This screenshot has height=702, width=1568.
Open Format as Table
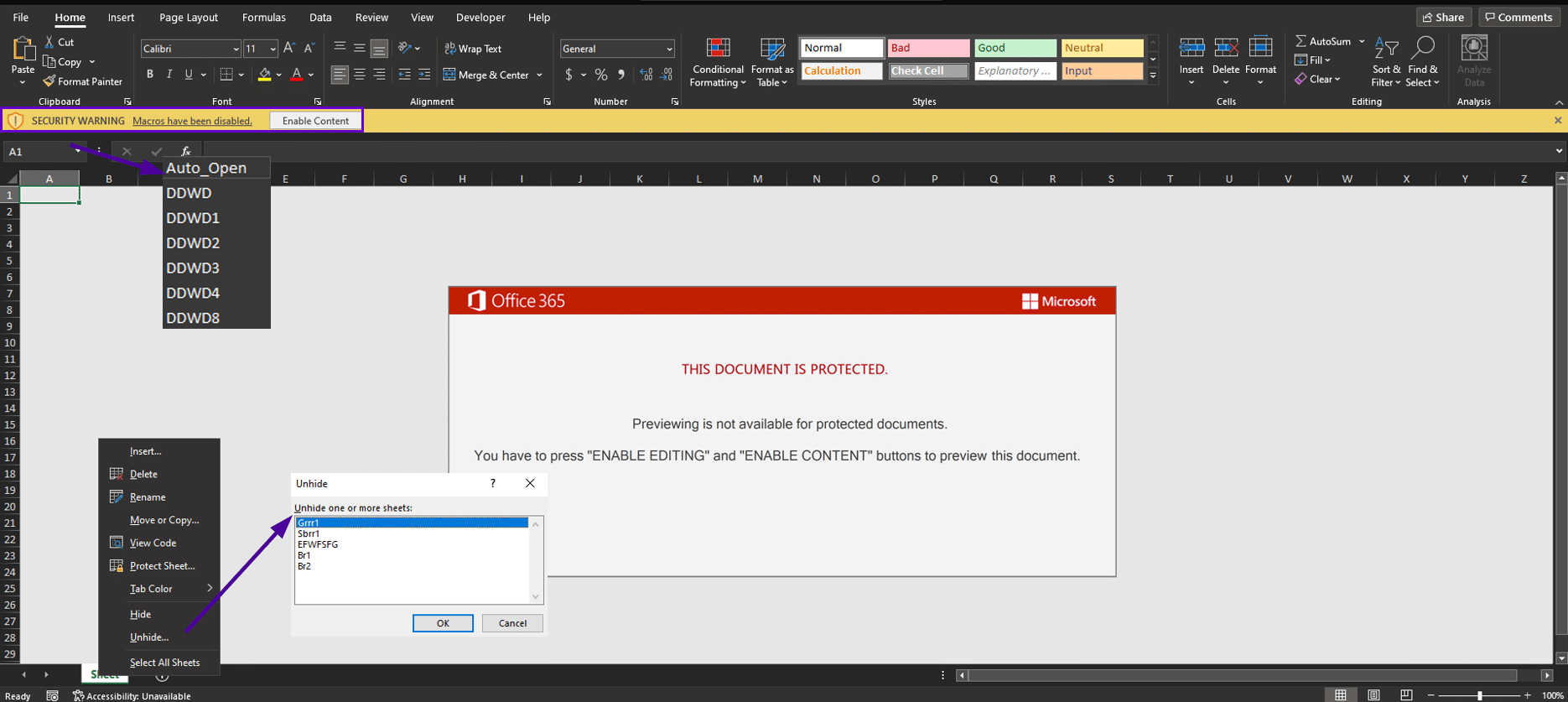pyautogui.click(x=772, y=62)
